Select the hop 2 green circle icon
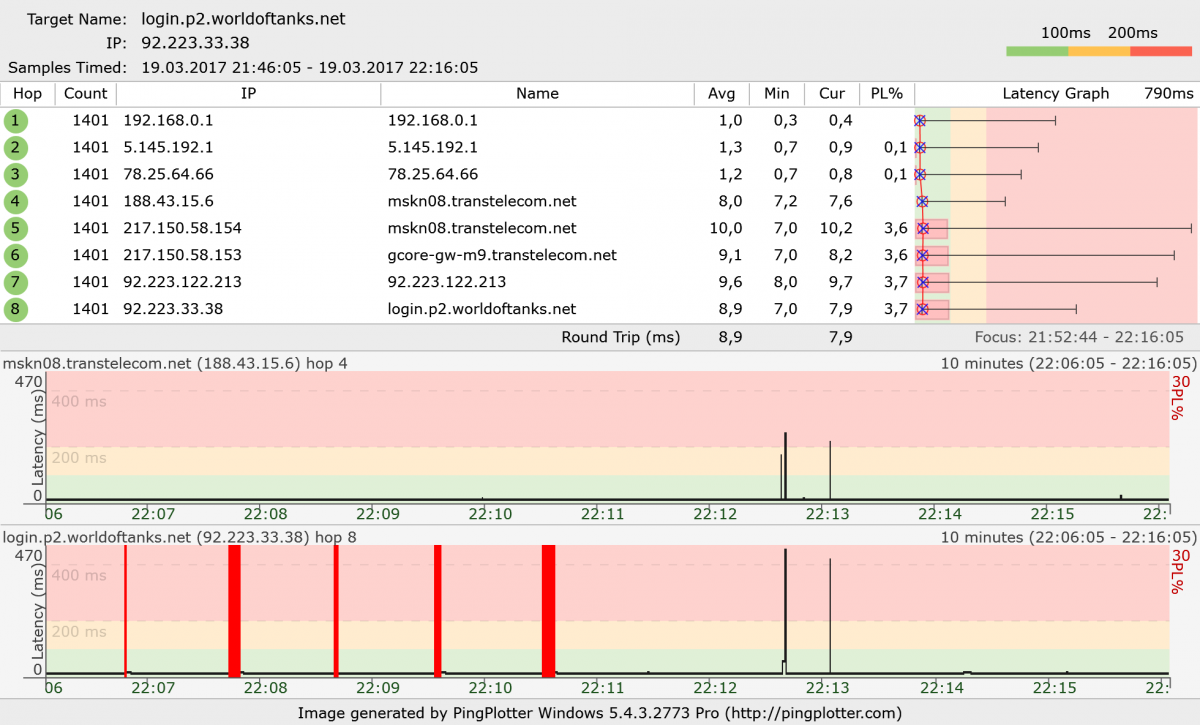The width and height of the screenshot is (1200, 725). click(15, 148)
